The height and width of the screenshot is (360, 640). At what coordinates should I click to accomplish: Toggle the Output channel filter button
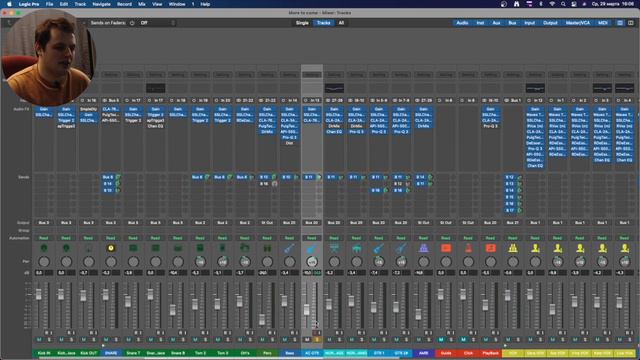tap(550, 23)
